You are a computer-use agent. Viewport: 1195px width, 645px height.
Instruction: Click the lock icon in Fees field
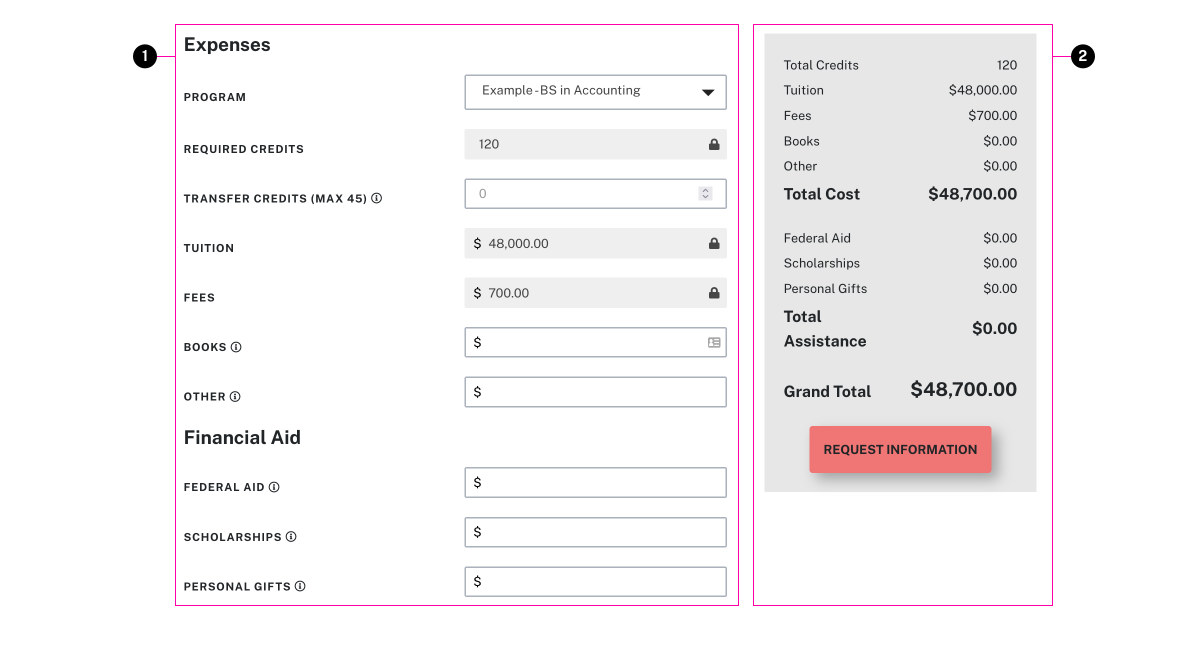pyautogui.click(x=714, y=293)
